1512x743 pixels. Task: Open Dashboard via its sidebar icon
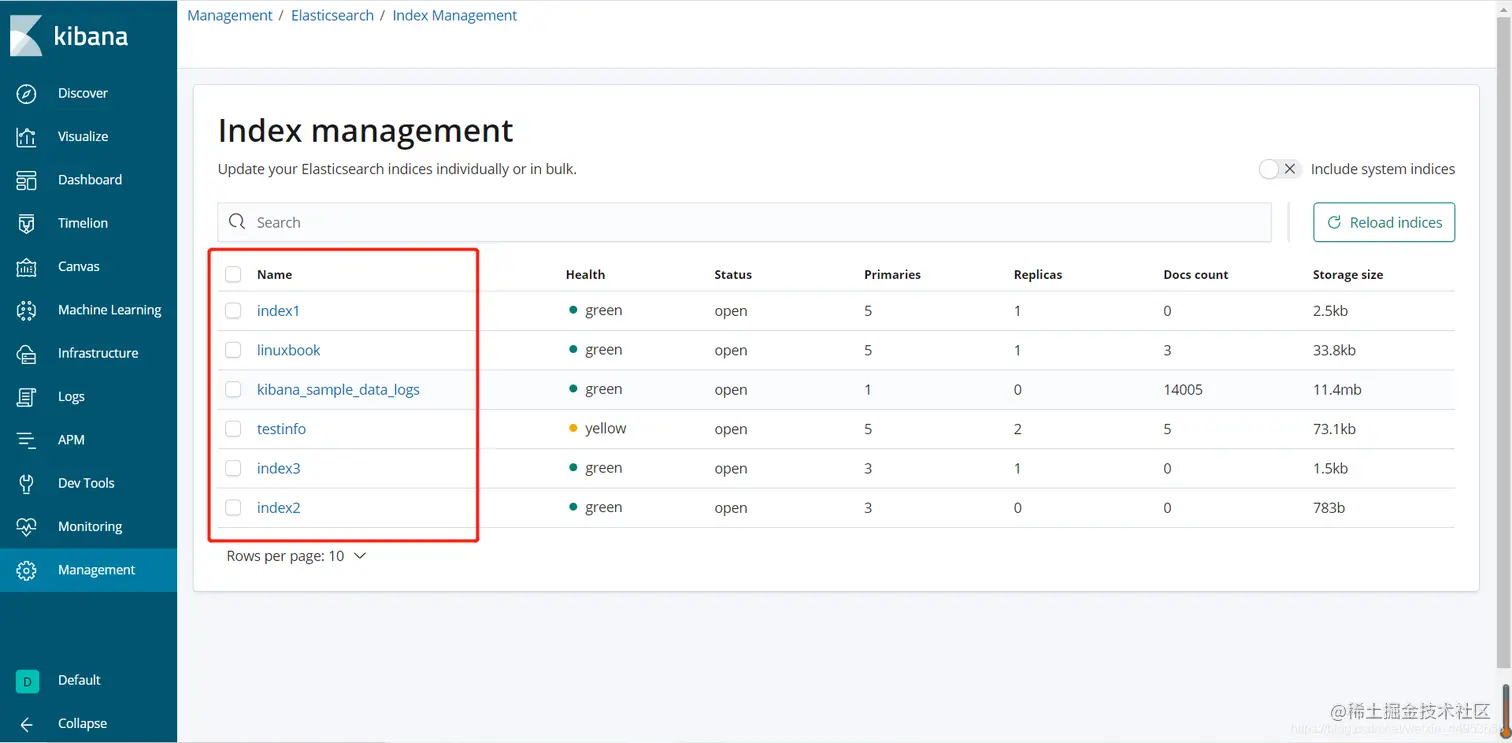[x=27, y=180]
